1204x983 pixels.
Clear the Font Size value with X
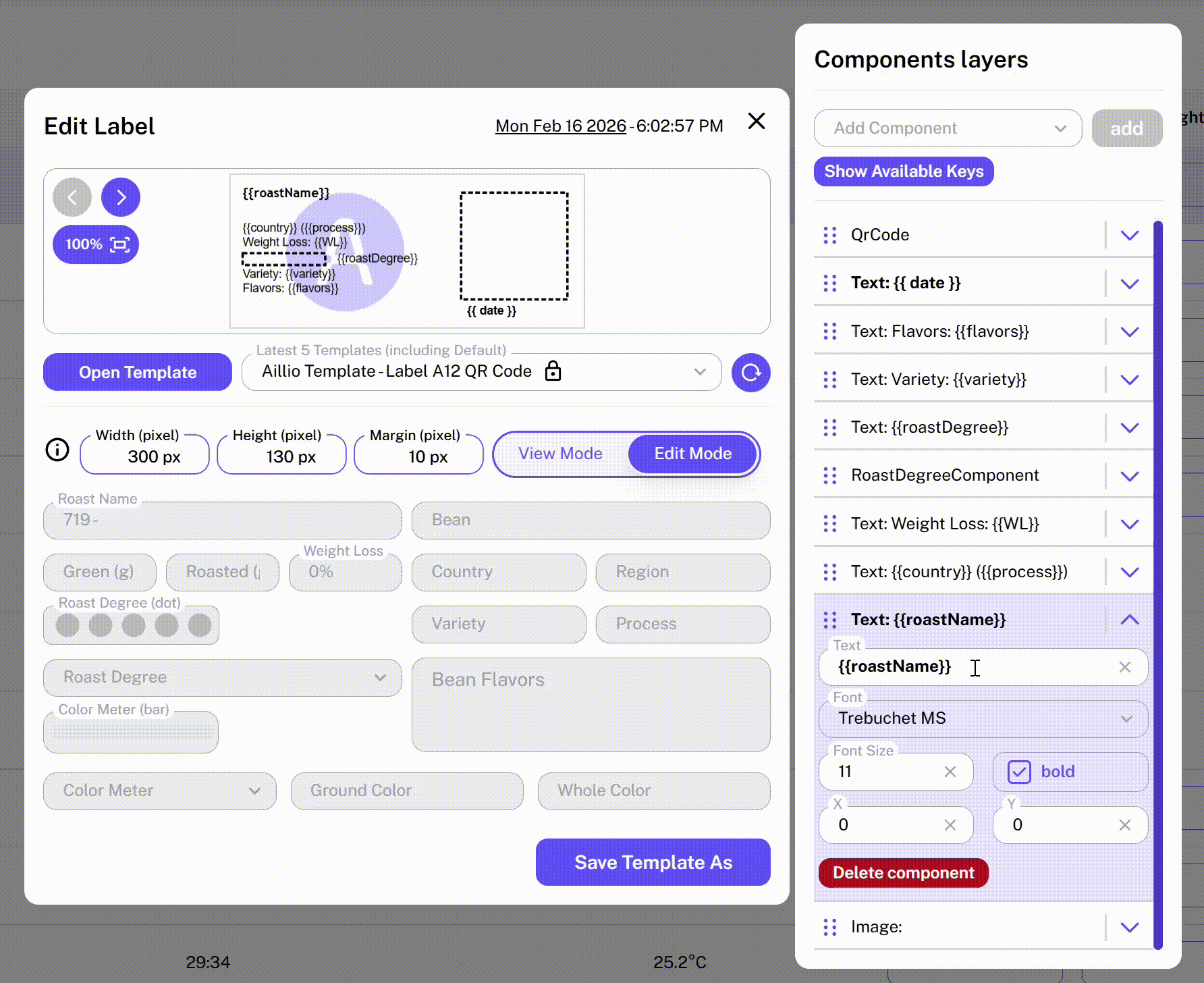[x=950, y=772]
